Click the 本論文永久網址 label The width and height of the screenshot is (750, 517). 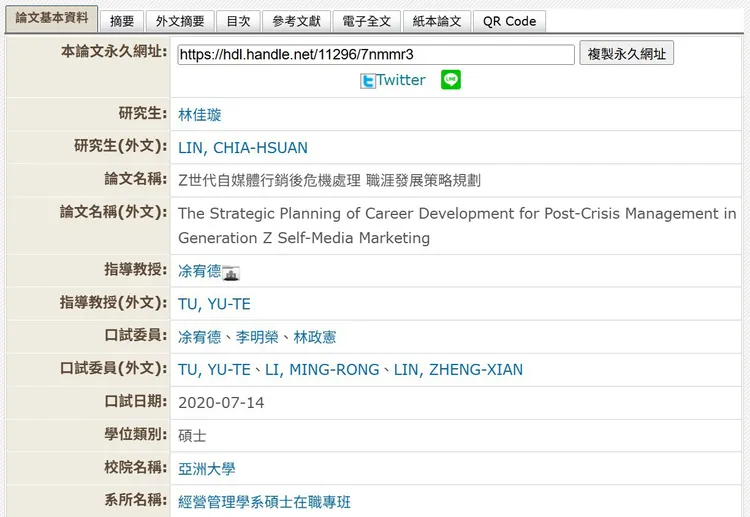pos(114,51)
